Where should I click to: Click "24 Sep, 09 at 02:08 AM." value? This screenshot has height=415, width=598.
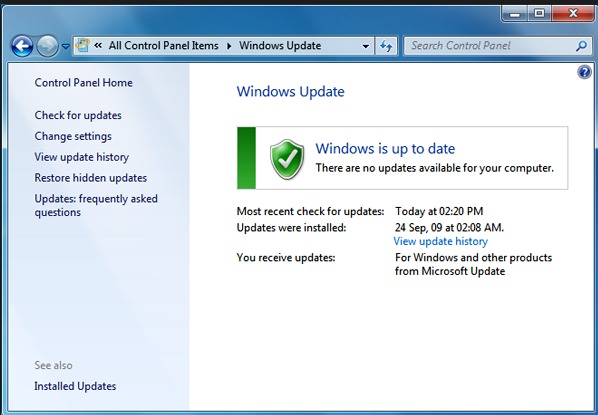449,228
